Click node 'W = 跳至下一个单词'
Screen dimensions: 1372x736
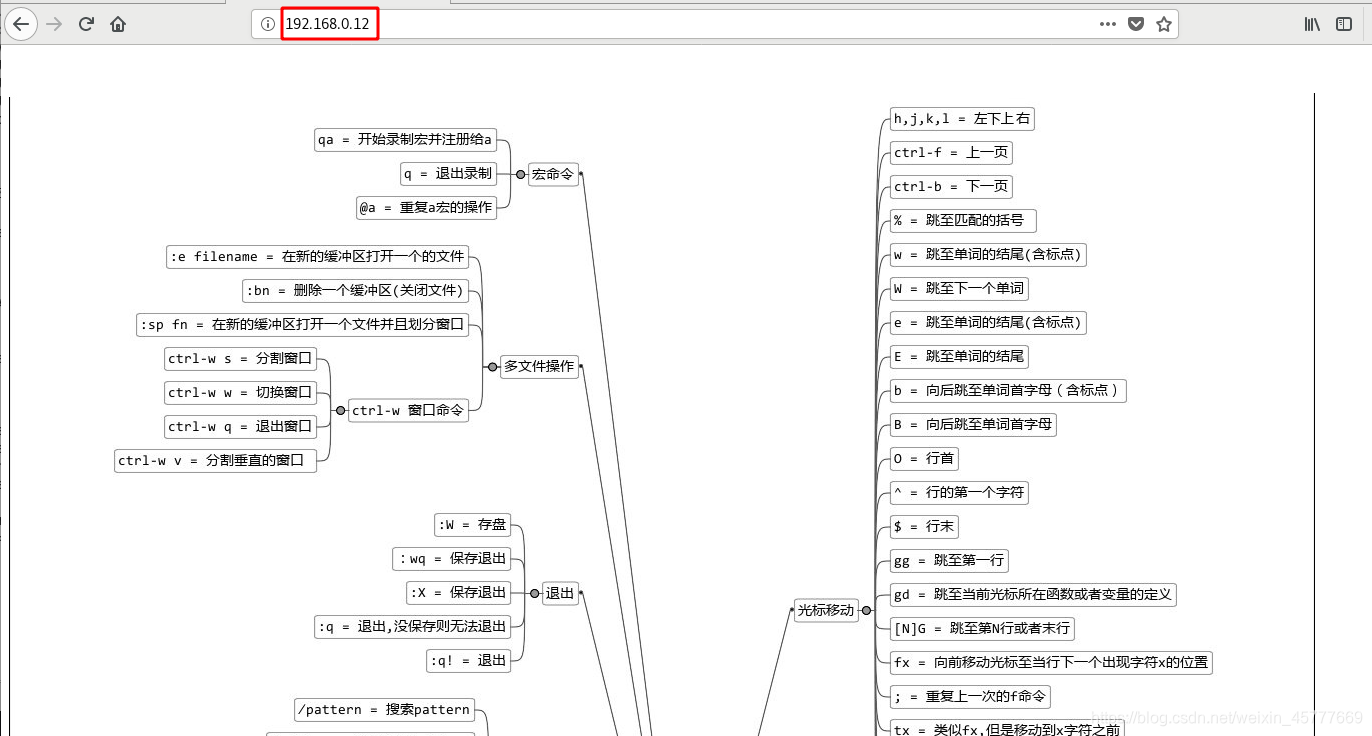(x=959, y=289)
